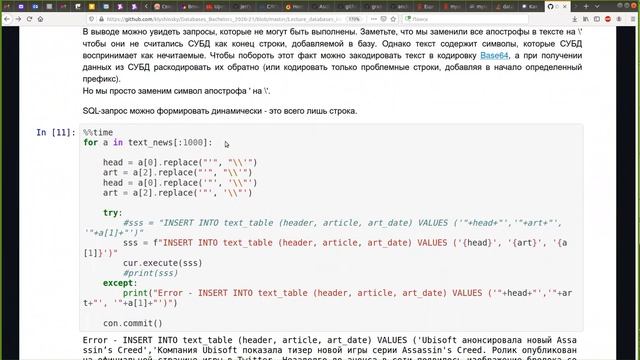This screenshot has height=360, width=640.
Task: Open the tracking protection shield icon
Action: (x=92, y=19)
